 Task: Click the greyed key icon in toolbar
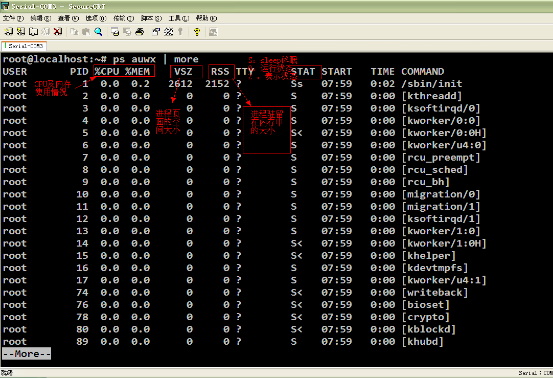coord(180,32)
